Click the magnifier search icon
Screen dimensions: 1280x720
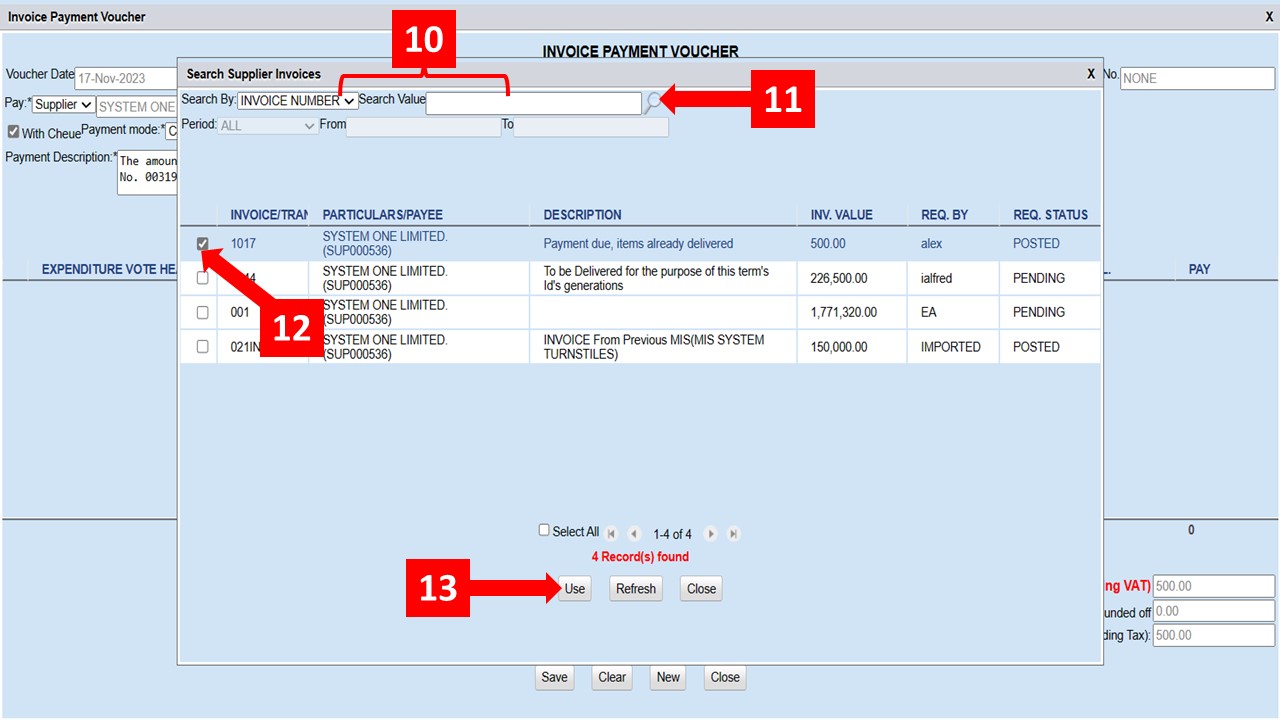[x=653, y=102]
